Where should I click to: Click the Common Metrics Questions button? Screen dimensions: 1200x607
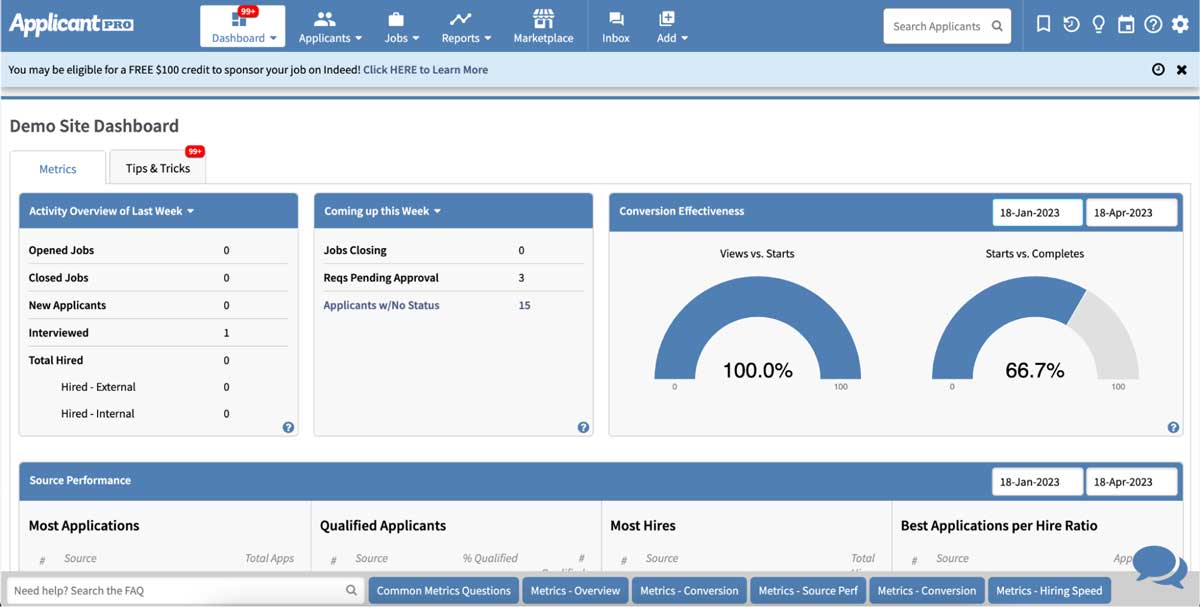tap(443, 590)
